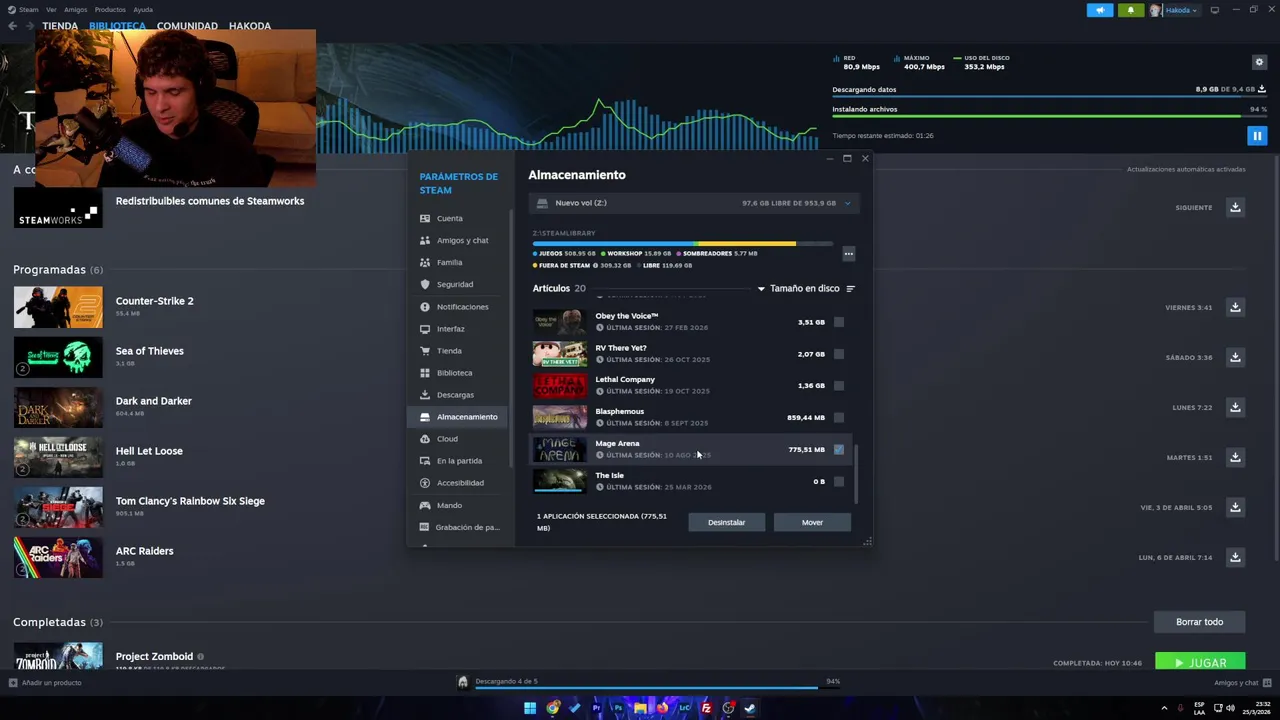Click Añadir un producto plus icon

(x=13, y=683)
